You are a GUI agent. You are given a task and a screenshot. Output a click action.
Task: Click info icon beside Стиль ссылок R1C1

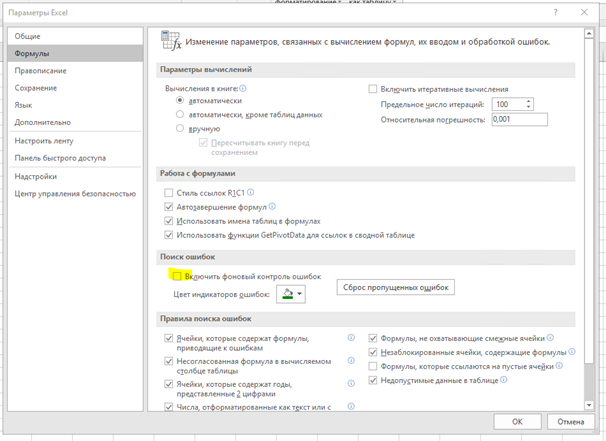coord(250,192)
